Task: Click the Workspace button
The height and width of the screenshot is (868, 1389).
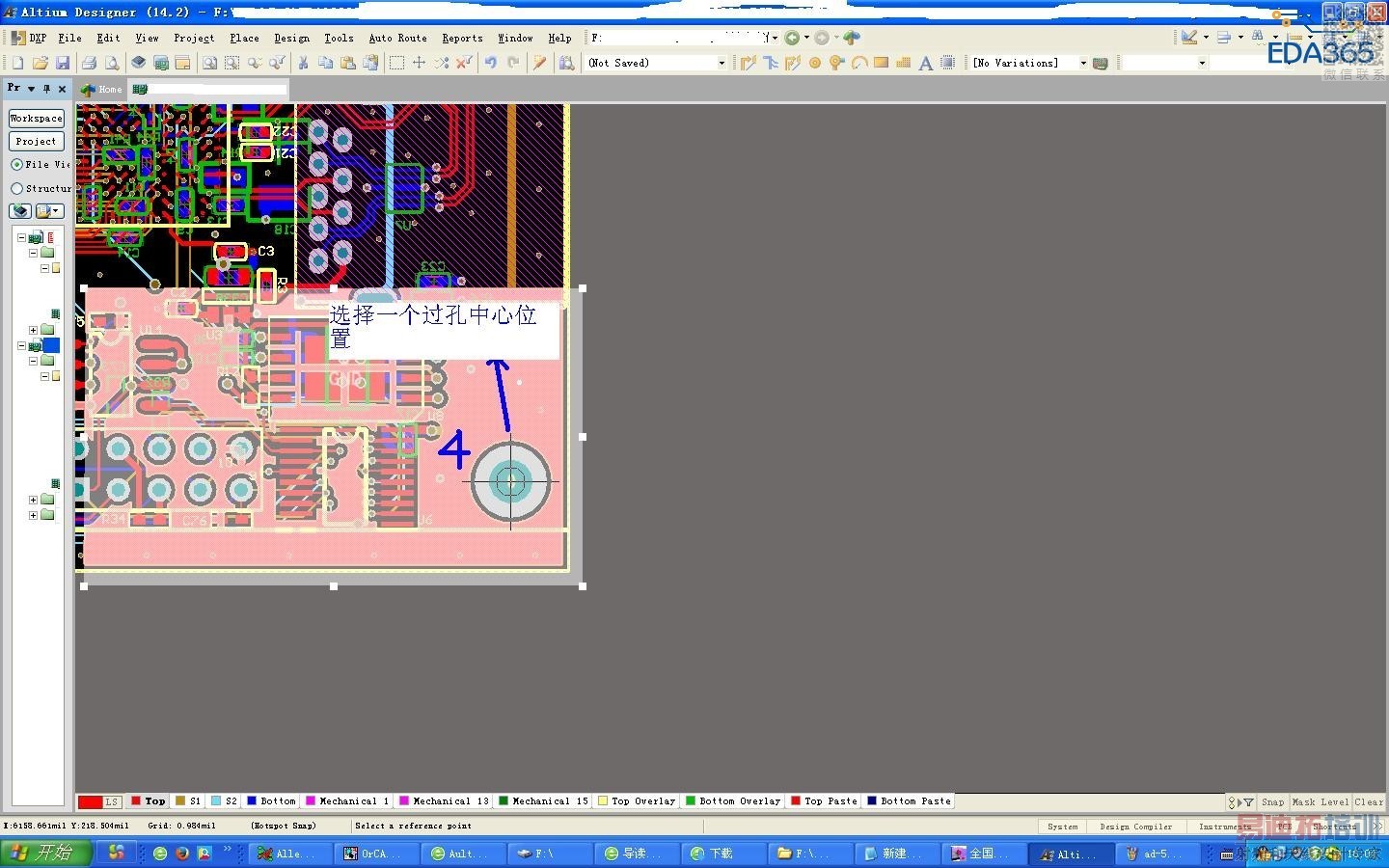Action: (37, 118)
